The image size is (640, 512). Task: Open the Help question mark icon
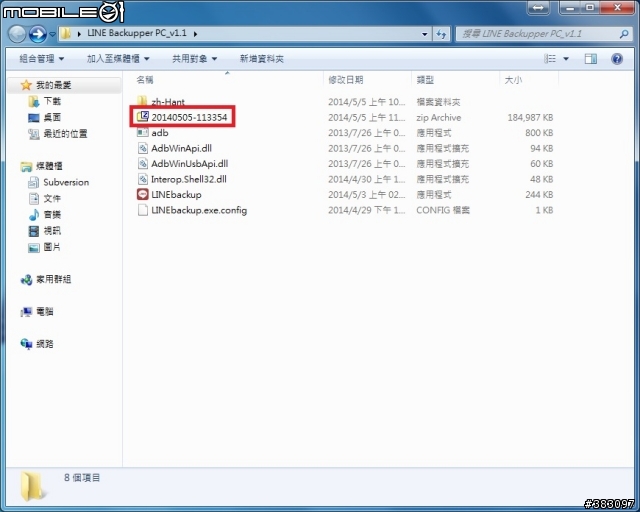pyautogui.click(x=617, y=59)
